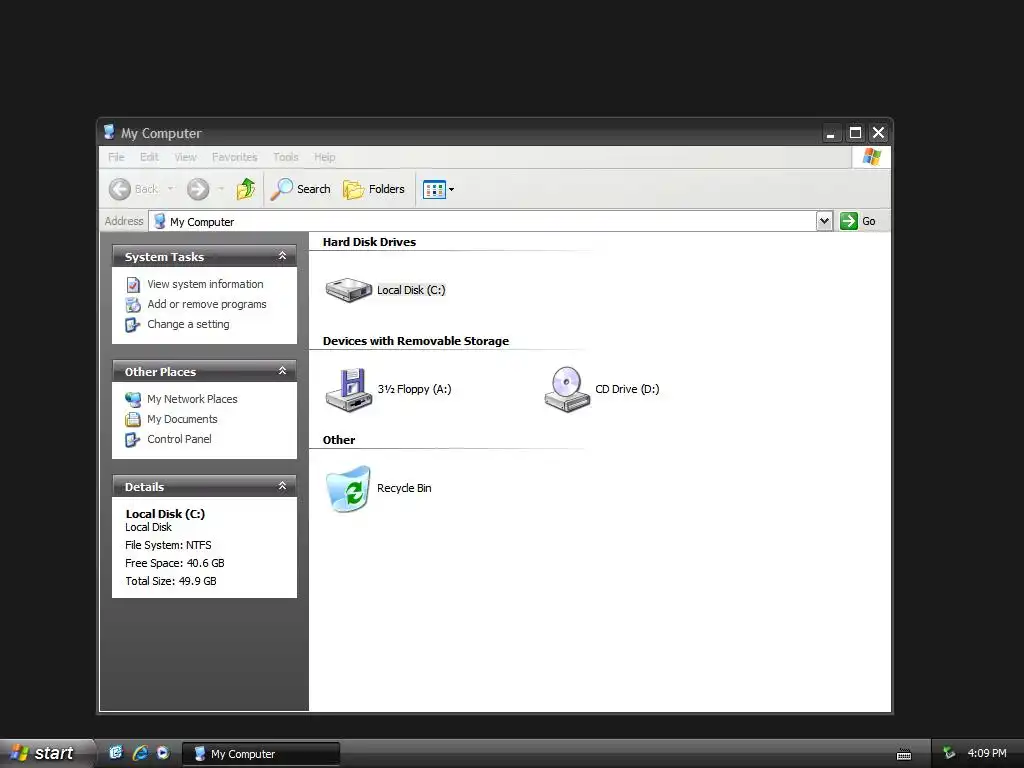Minimize the My Computer window
The height and width of the screenshot is (768, 1024).
tap(831, 133)
